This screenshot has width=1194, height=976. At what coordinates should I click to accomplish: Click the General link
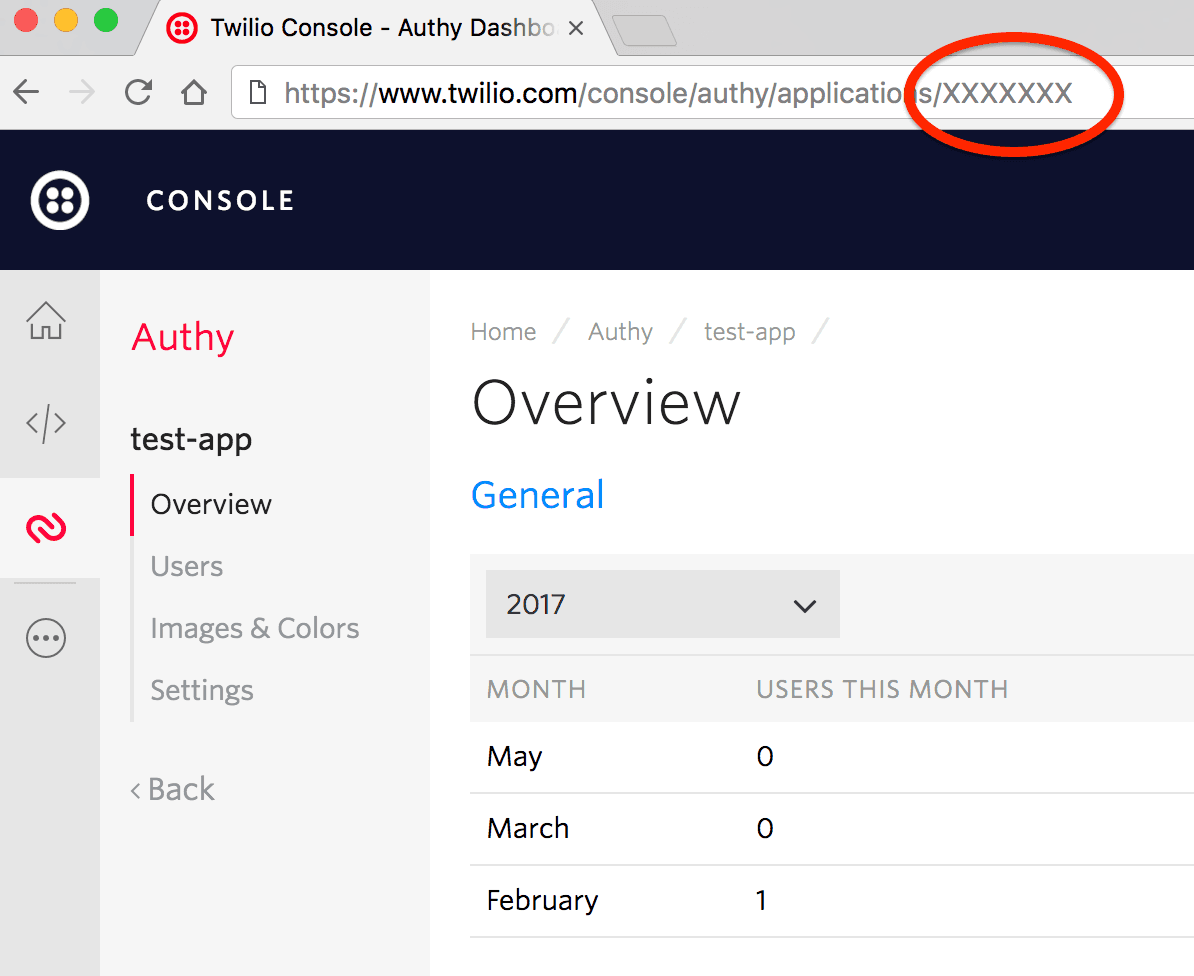tap(537, 494)
